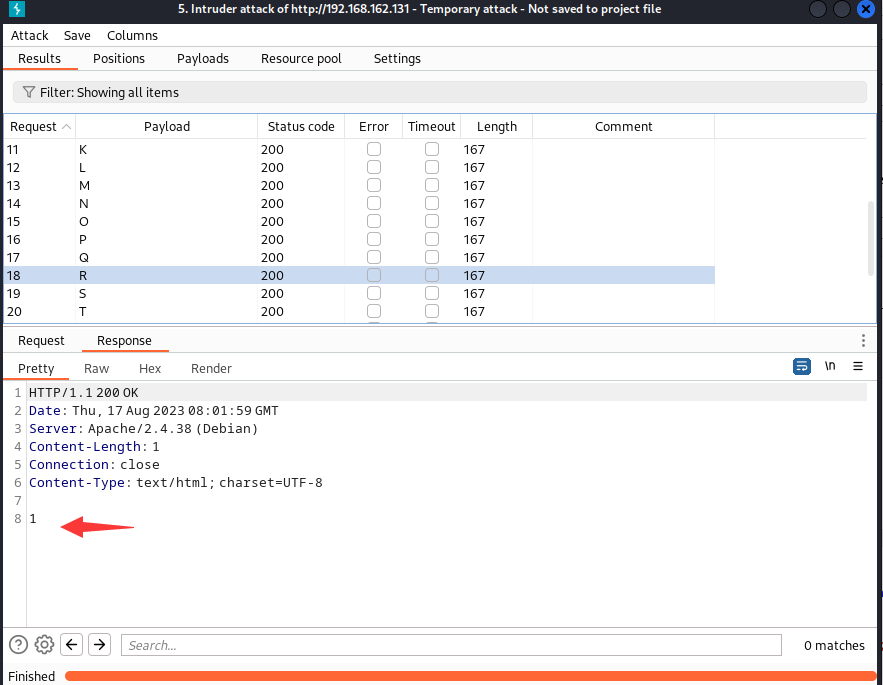Tick the Error checkbox for payload K

click(x=374, y=149)
